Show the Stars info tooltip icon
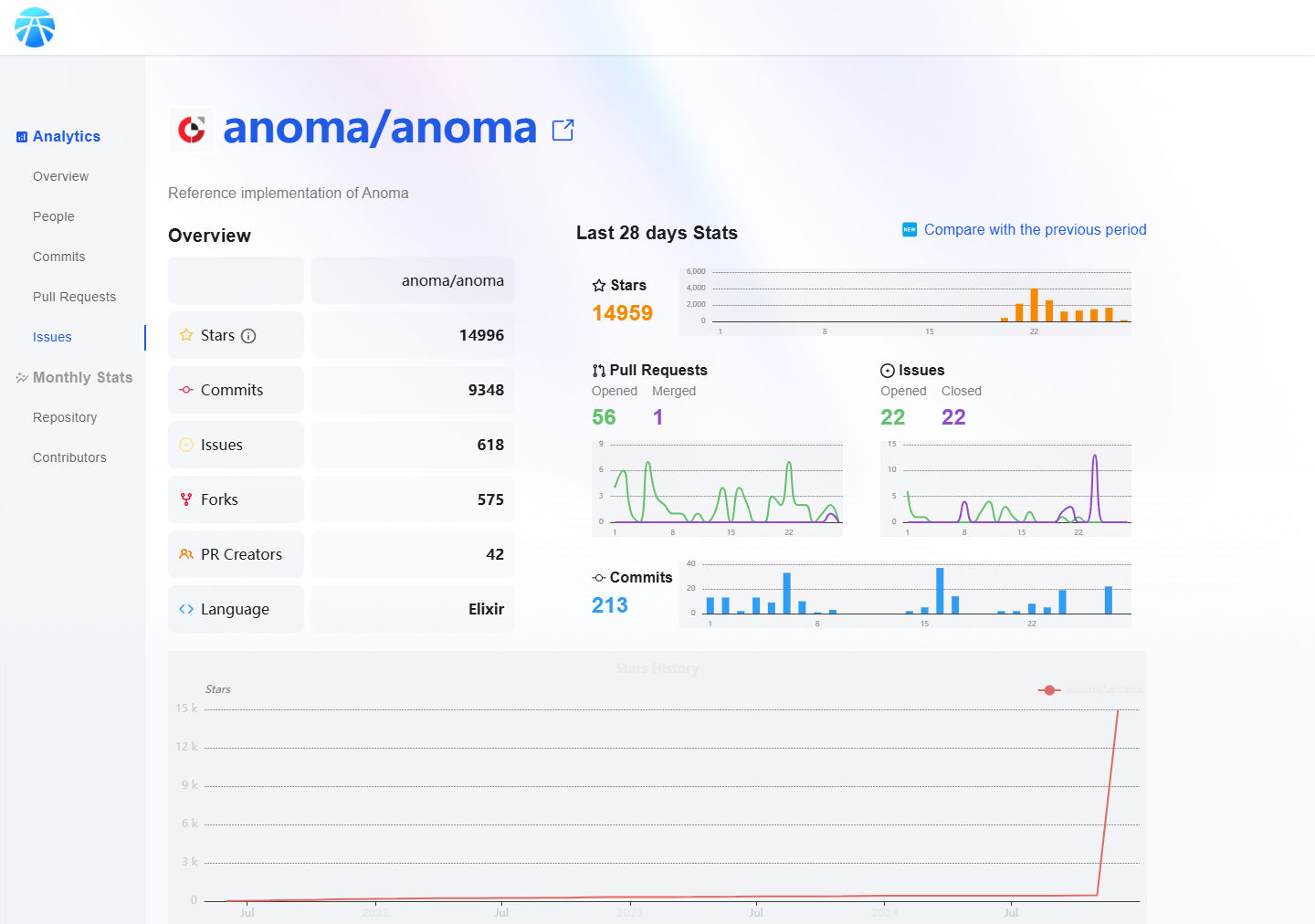Viewport: 1315px width, 924px height. (x=248, y=336)
